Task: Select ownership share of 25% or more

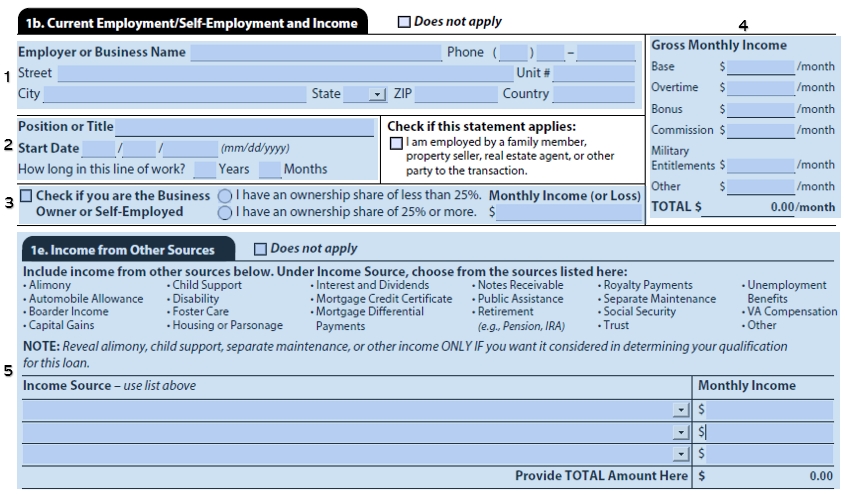Action: click(x=225, y=212)
